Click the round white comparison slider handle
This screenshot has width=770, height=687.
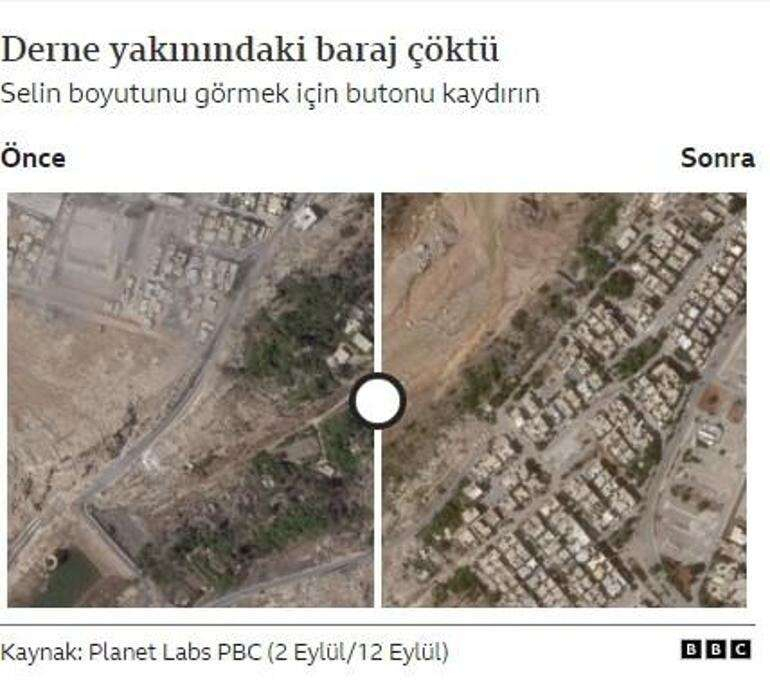click(x=378, y=401)
